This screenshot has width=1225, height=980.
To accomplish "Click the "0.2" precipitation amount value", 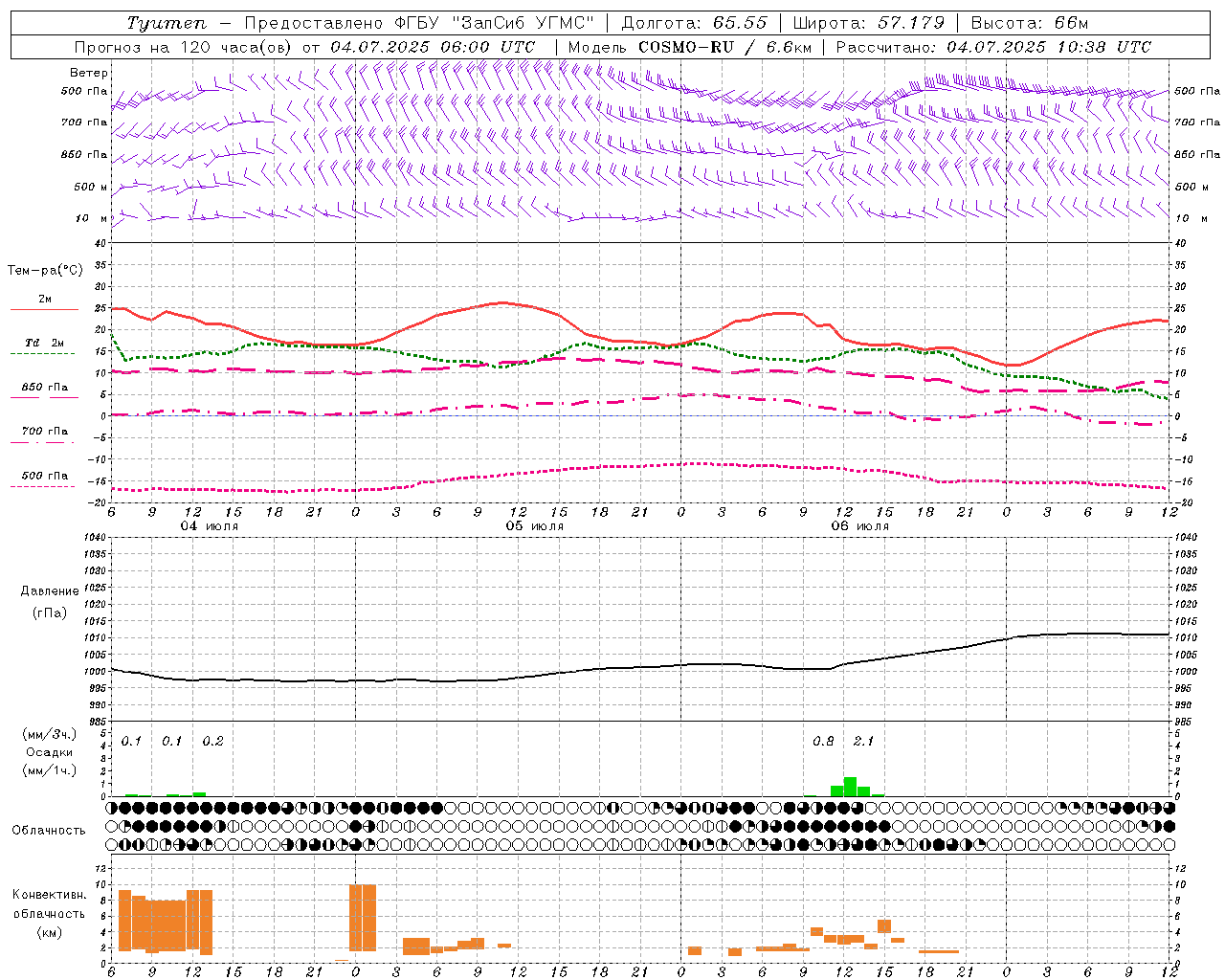I will [x=212, y=741].
